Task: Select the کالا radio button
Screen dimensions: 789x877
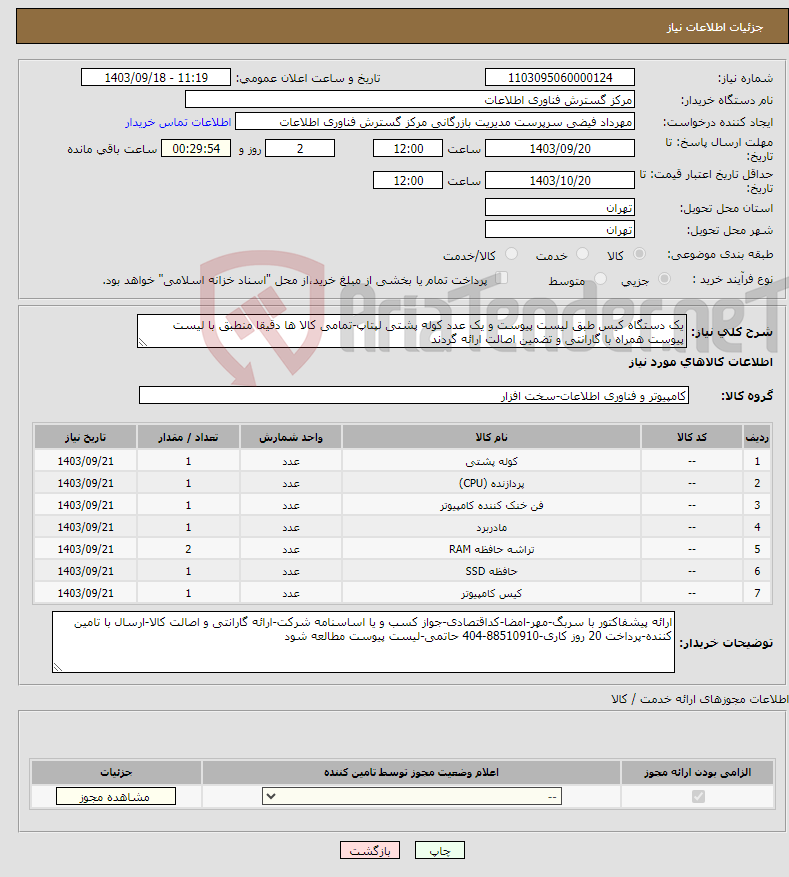Action: coord(639,254)
